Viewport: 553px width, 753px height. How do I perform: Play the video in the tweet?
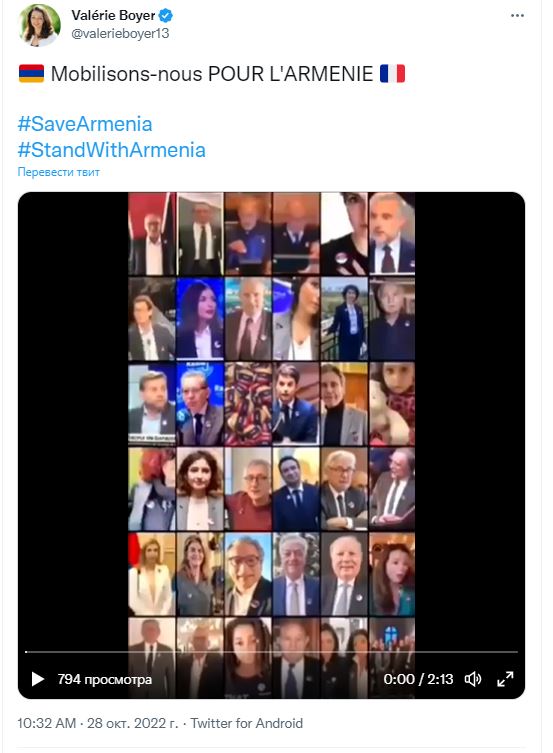pos(37,679)
